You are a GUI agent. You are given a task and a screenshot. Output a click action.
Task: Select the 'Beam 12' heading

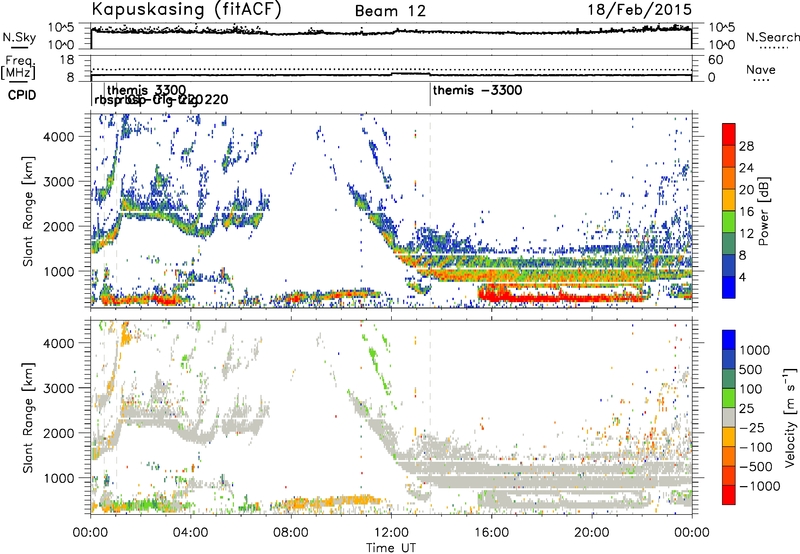390,11
